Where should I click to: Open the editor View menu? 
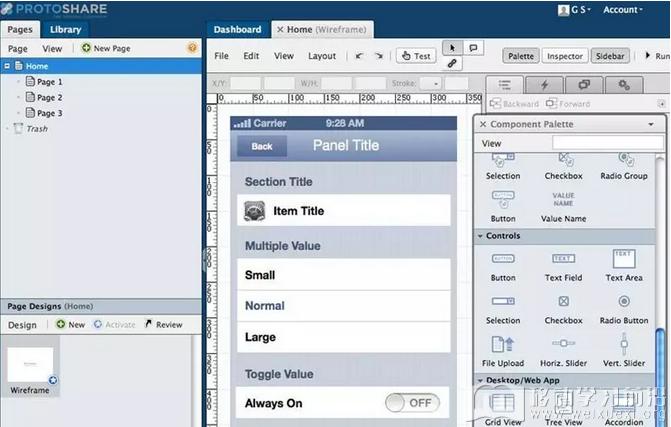[284, 56]
